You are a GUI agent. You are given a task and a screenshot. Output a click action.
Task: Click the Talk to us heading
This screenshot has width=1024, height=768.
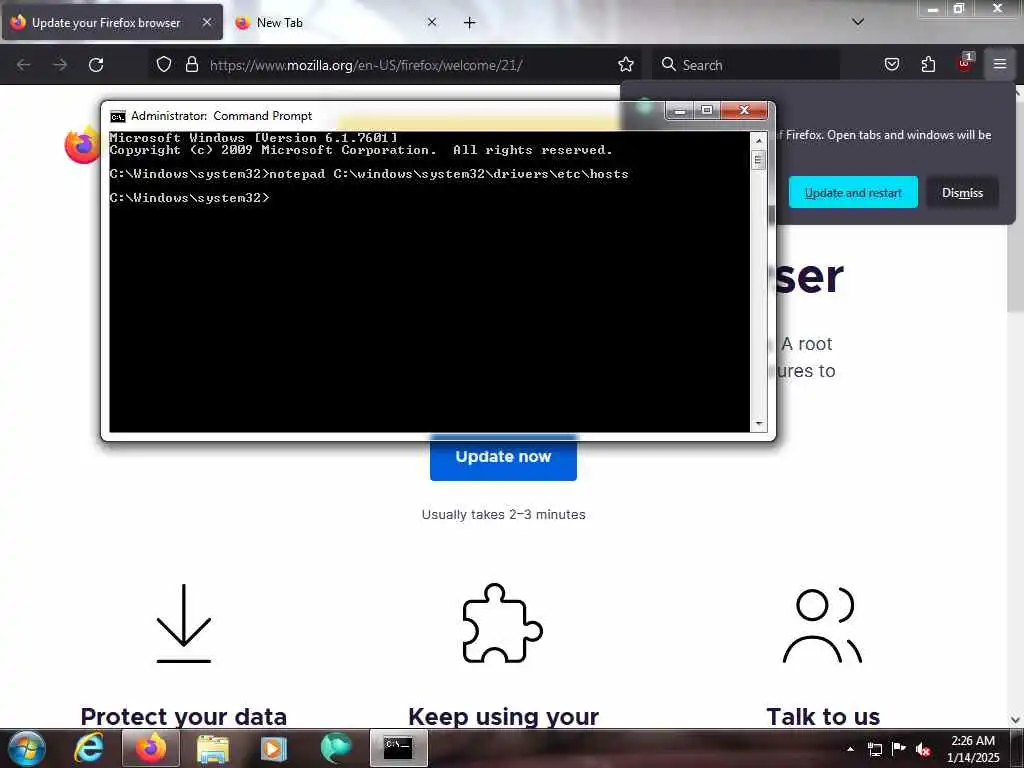(x=823, y=716)
